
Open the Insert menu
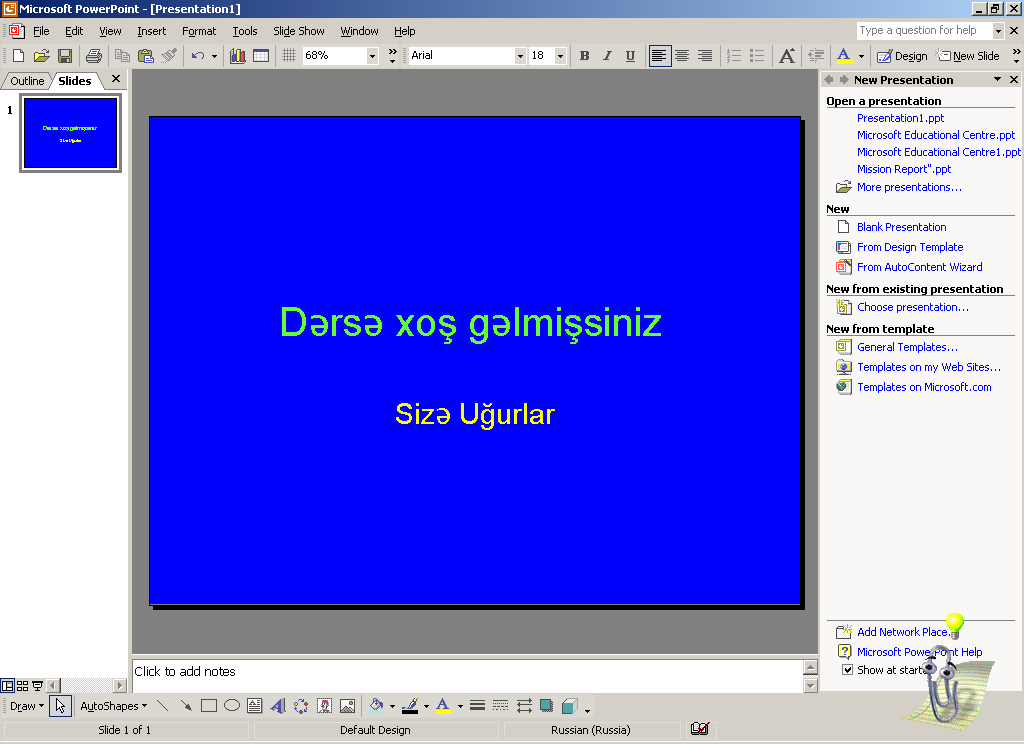(152, 31)
